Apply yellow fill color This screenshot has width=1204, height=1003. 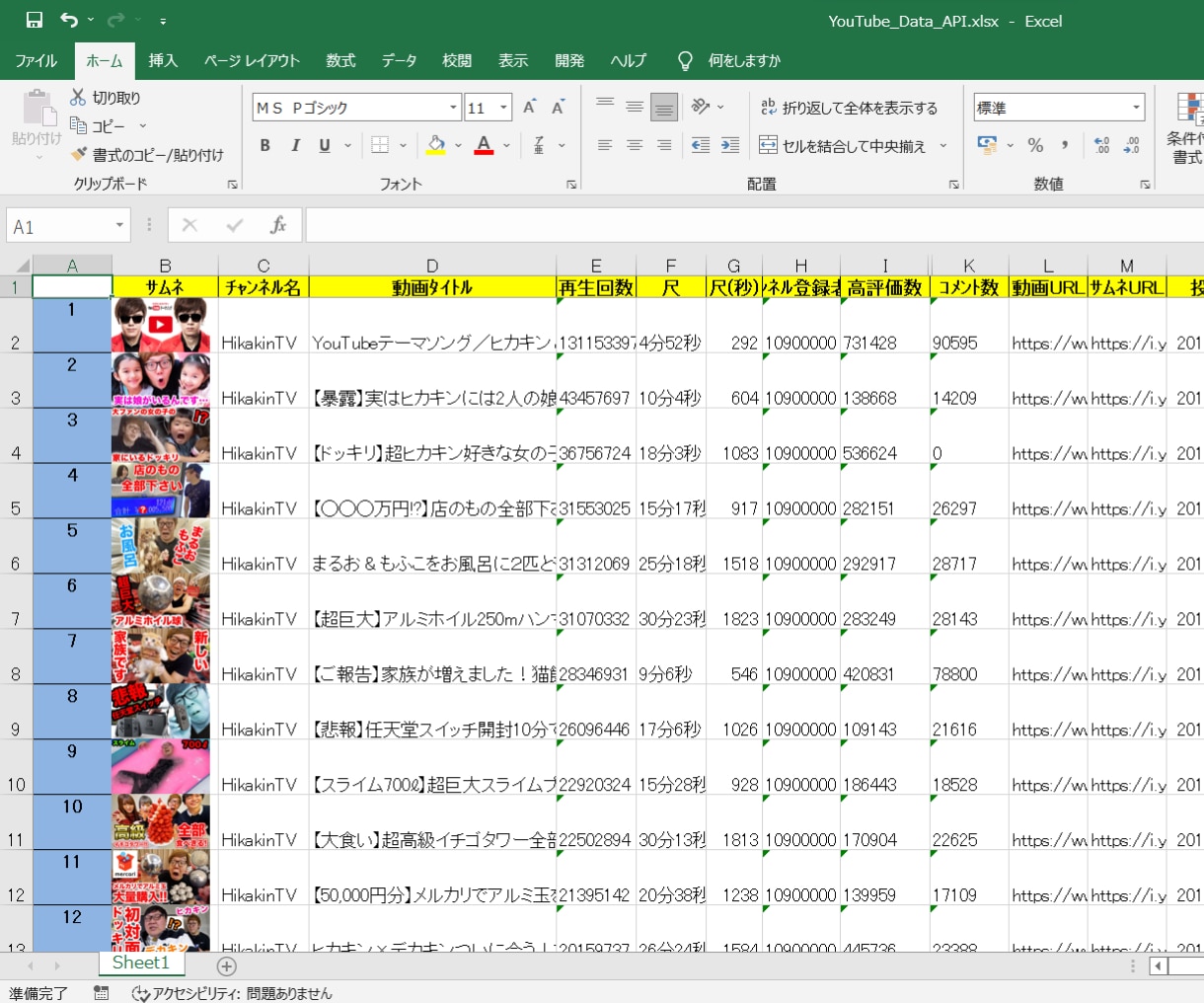pyautogui.click(x=435, y=146)
